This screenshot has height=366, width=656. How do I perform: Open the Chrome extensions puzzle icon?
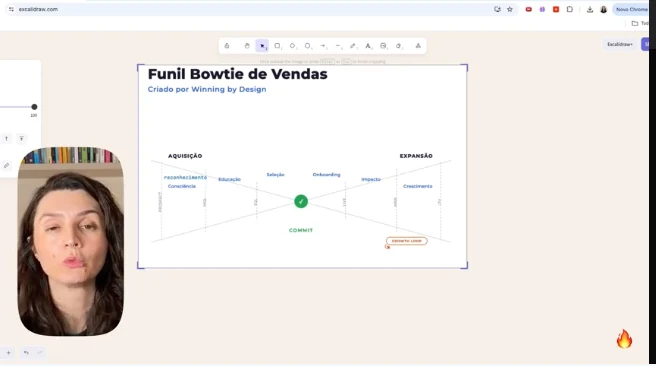(x=570, y=9)
